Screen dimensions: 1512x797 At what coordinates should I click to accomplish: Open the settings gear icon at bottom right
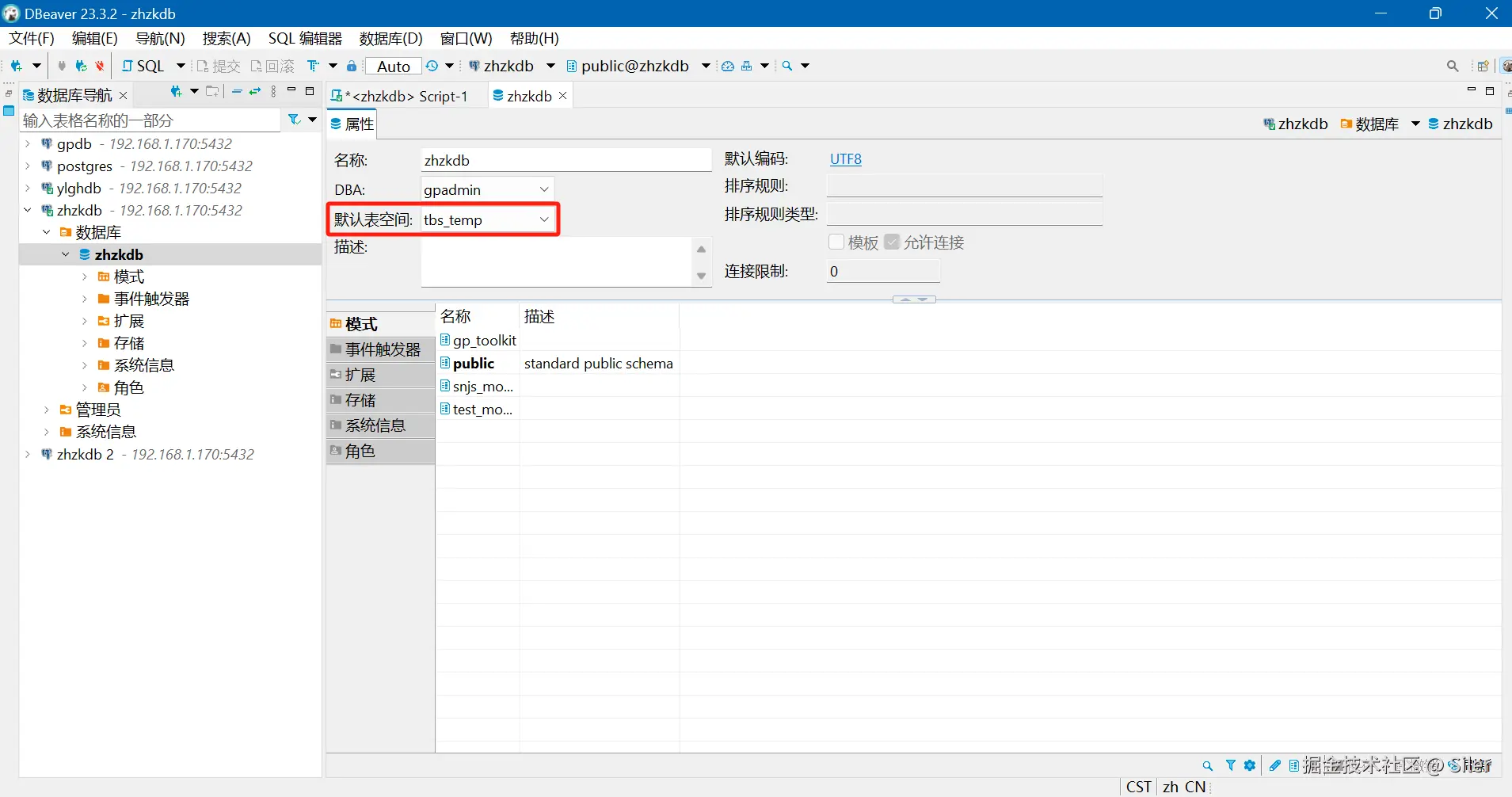coord(1250,765)
